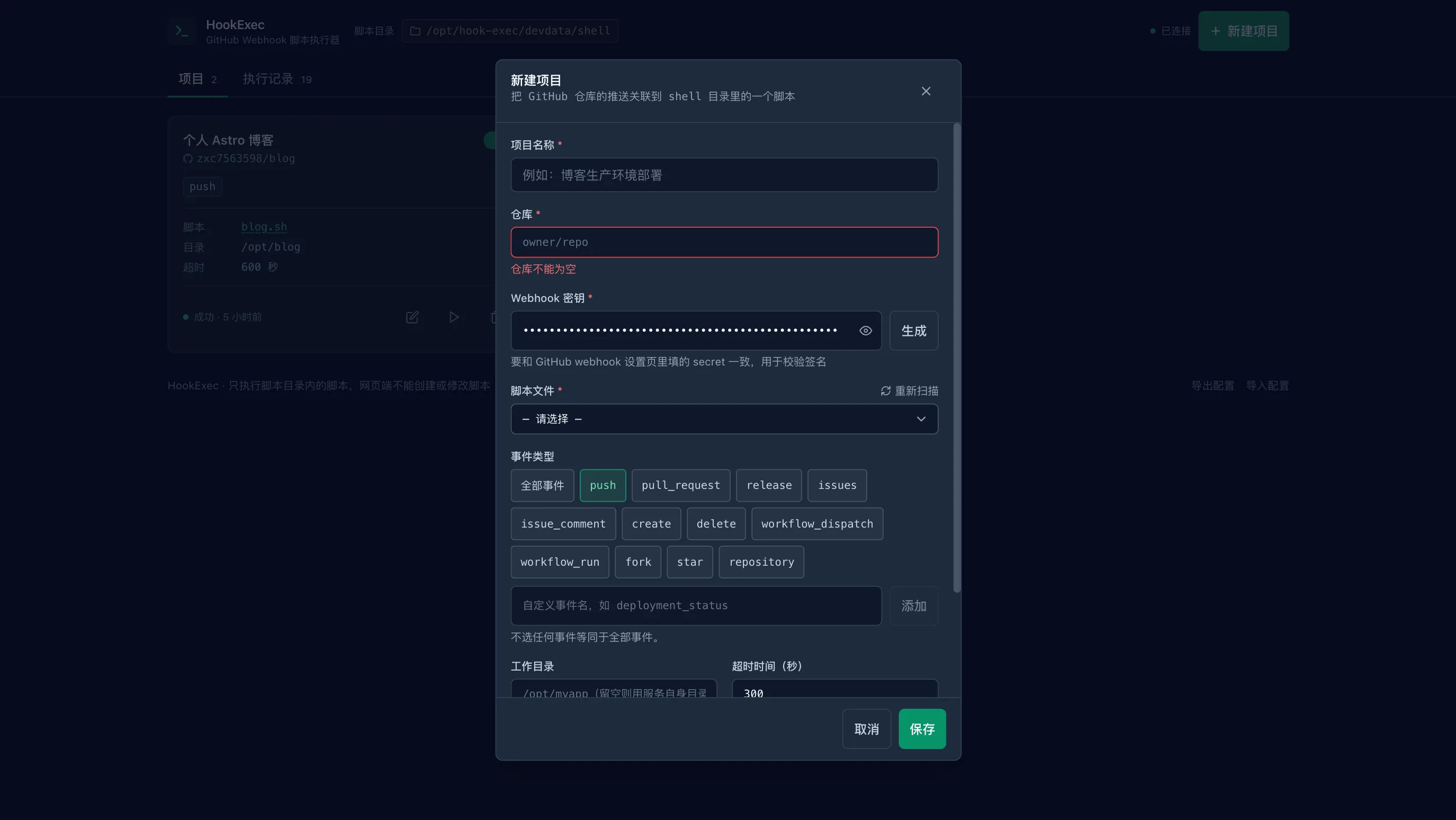Click 取消 to cancel the dialog
This screenshot has width=1456, height=820.
(x=867, y=729)
